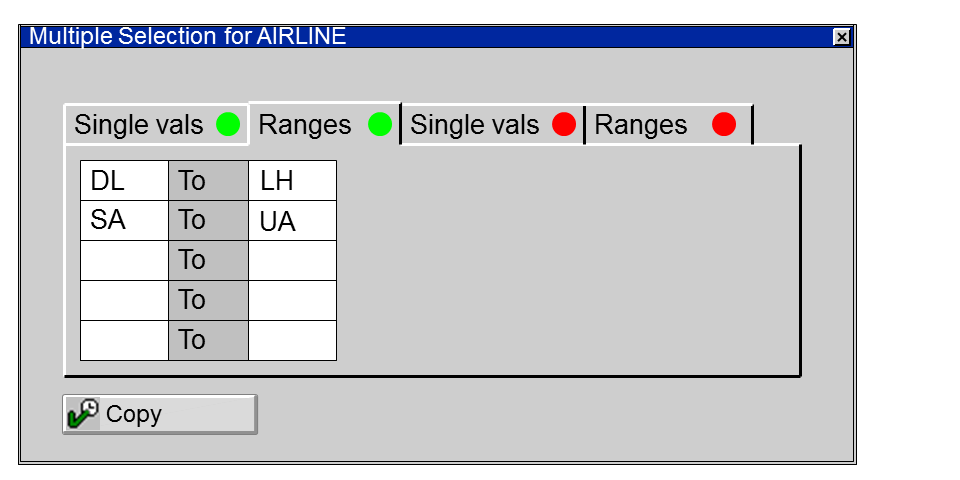Switch to the red Single vals tab
The height and width of the screenshot is (480, 960).
pos(476,125)
